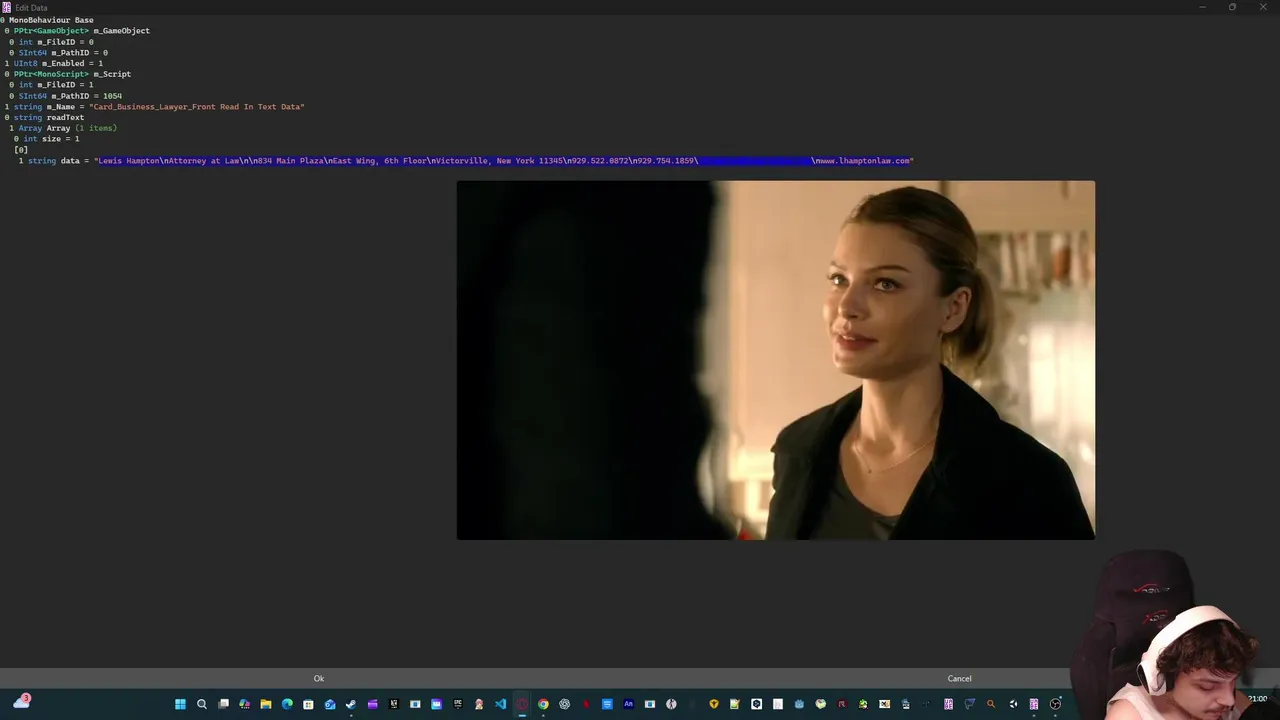Open Microsoft Store from taskbar
Viewport: 1280px width, 720px height.
(x=308, y=704)
